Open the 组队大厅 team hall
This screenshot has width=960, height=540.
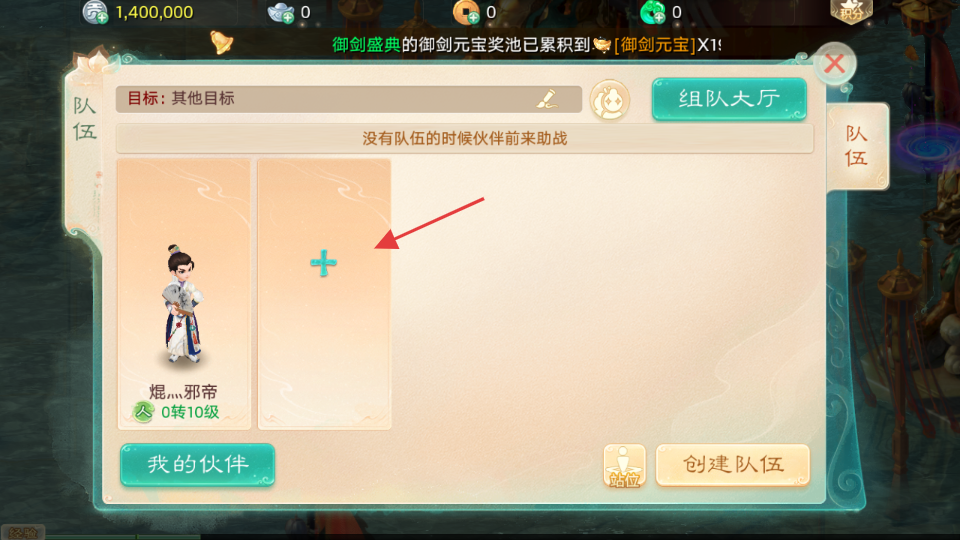[729, 99]
